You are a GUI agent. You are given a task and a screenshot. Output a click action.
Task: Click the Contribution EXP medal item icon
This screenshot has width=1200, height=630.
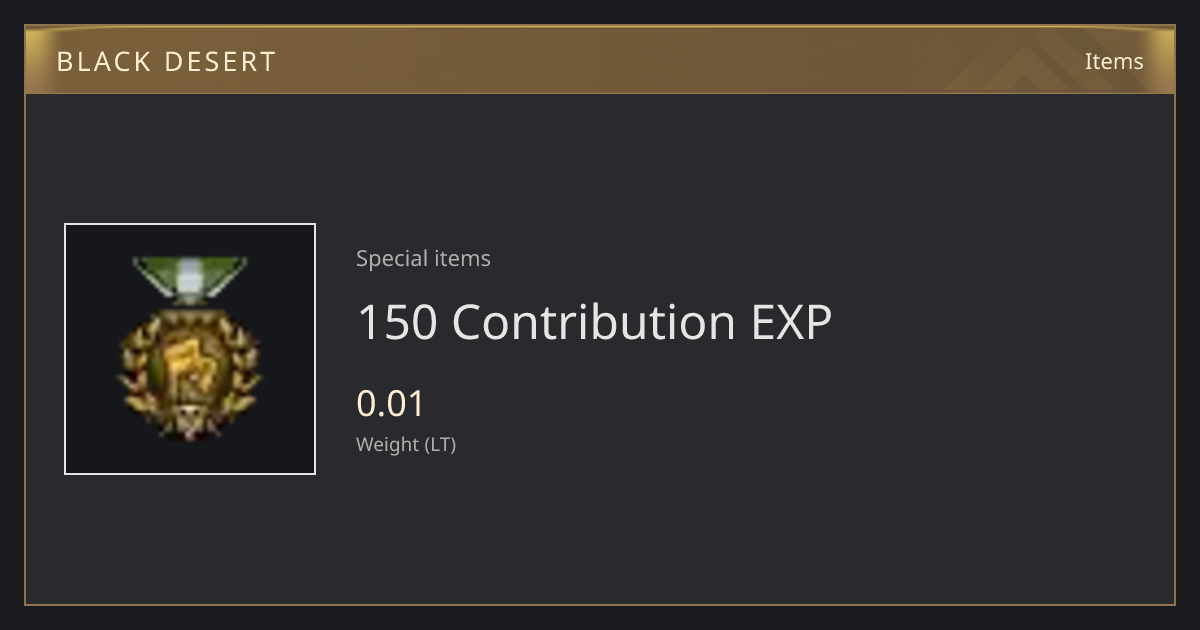190,349
